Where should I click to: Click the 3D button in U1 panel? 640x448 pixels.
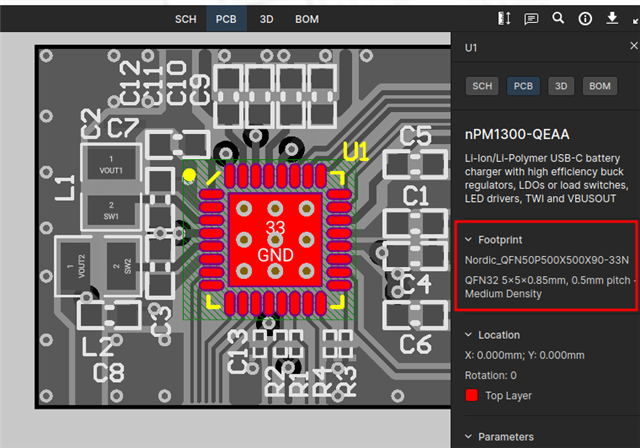[561, 86]
